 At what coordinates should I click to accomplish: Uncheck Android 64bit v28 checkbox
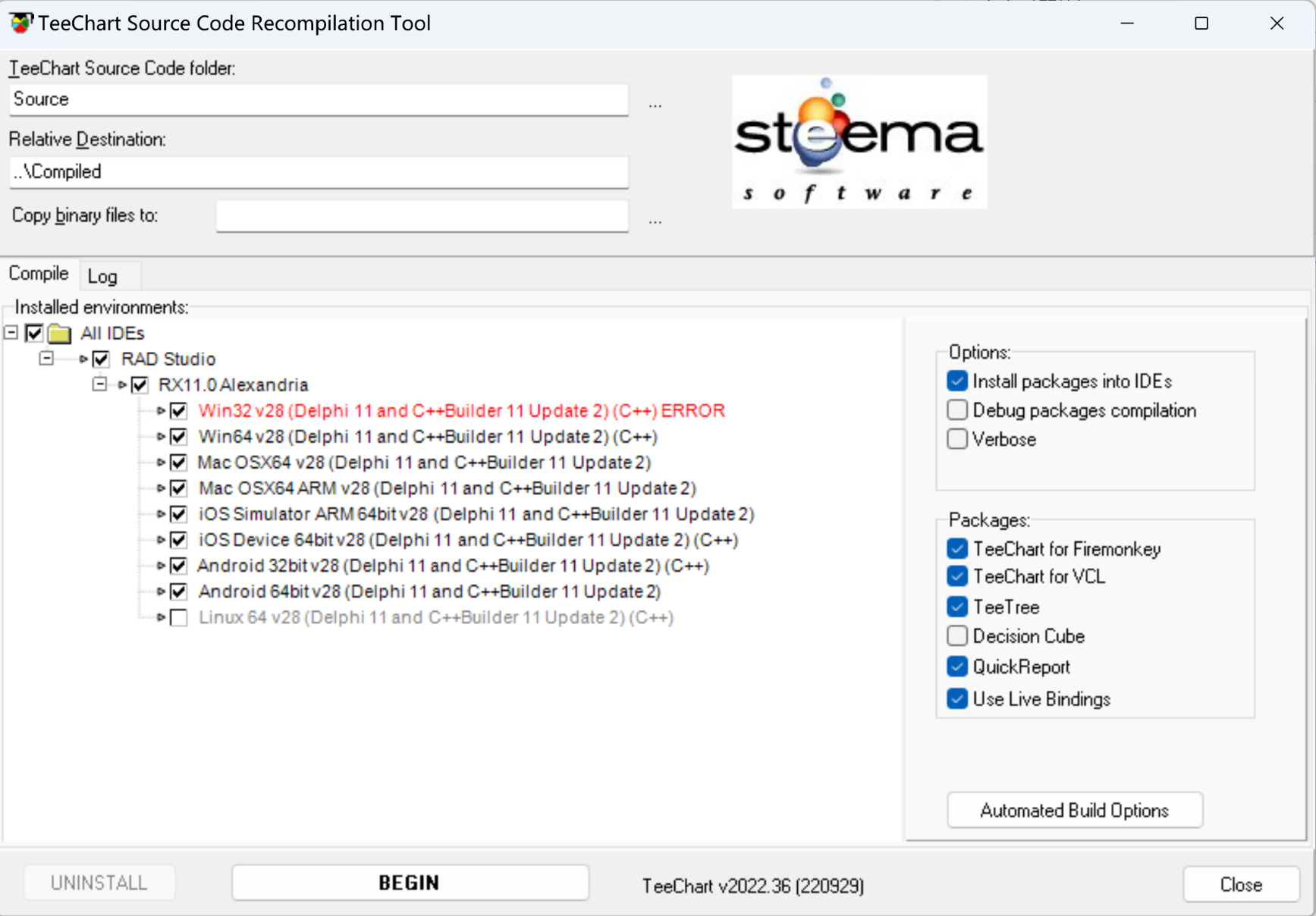[178, 591]
